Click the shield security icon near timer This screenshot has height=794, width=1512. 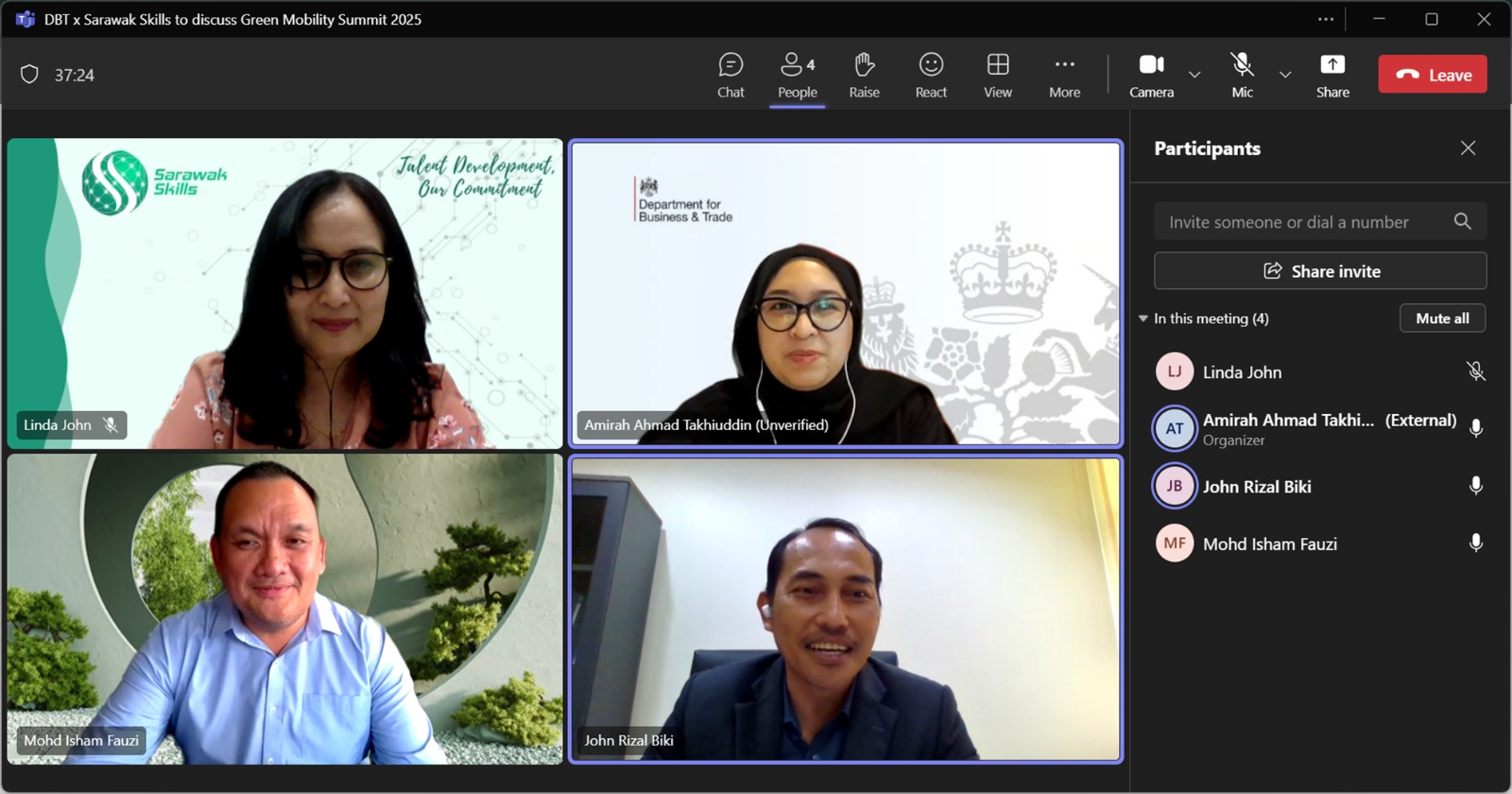[x=29, y=75]
